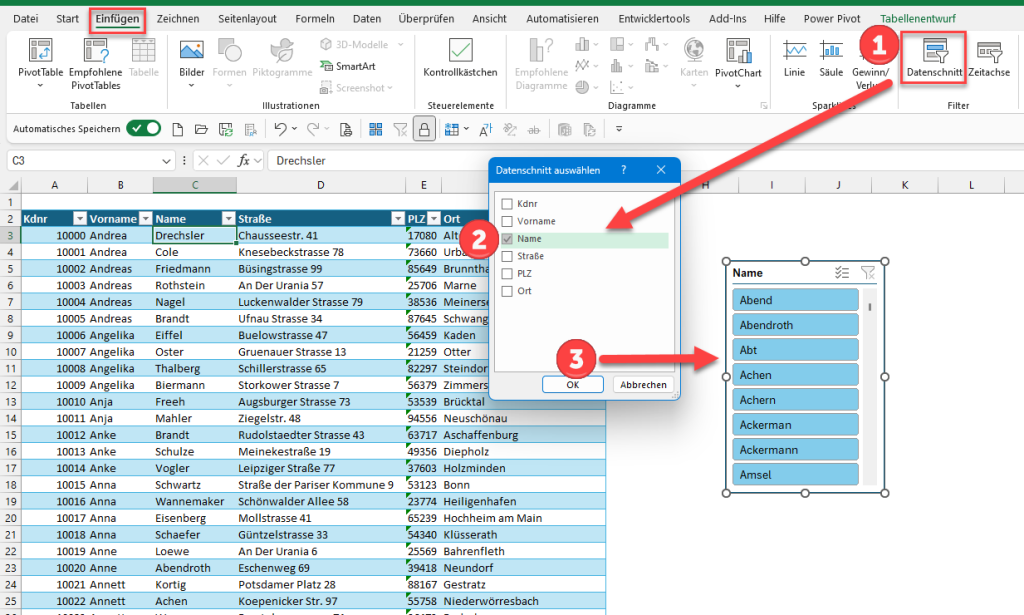1024x615 pixels.
Task: Open the Zeitachse timeline filter
Action: coord(989,54)
